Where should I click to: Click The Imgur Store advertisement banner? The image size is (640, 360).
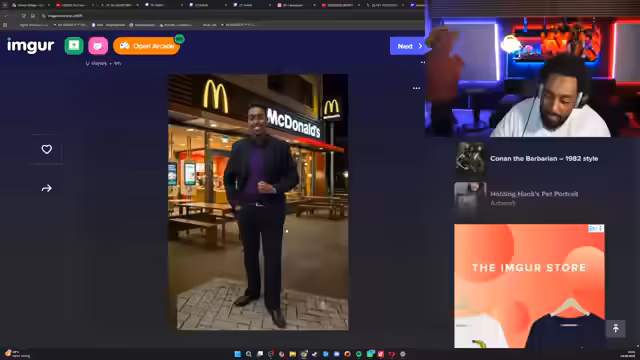(529, 286)
